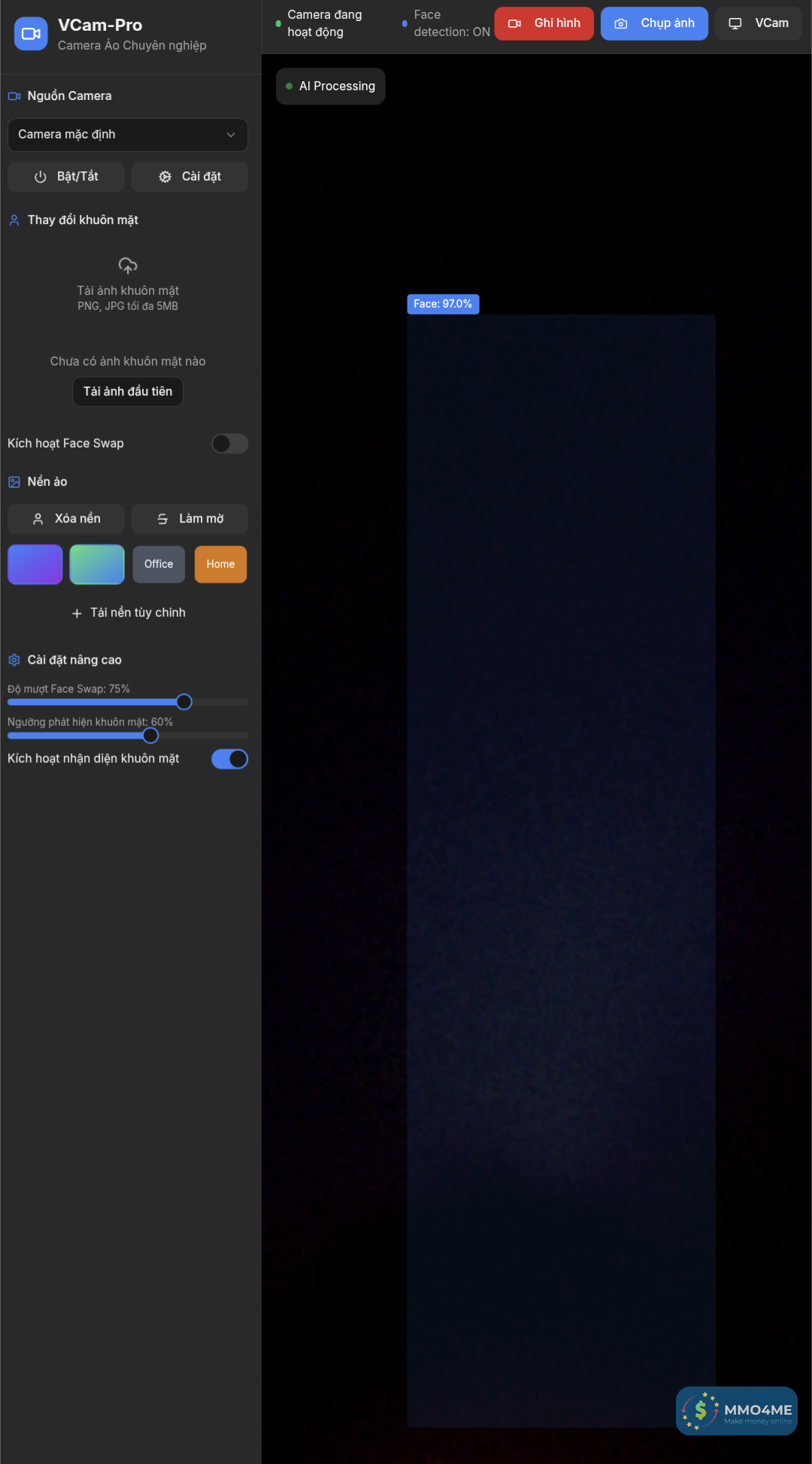The image size is (812, 1464).
Task: Click Làm mờ blur background button
Action: click(x=189, y=519)
